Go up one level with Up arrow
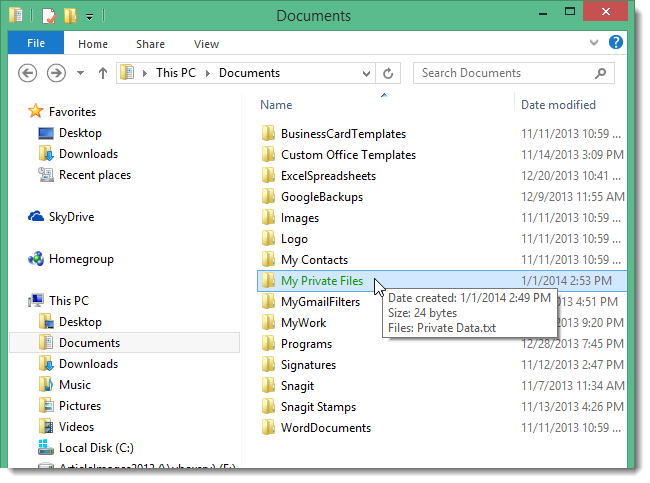This screenshot has height=483, width=650. pyautogui.click(x=103, y=73)
